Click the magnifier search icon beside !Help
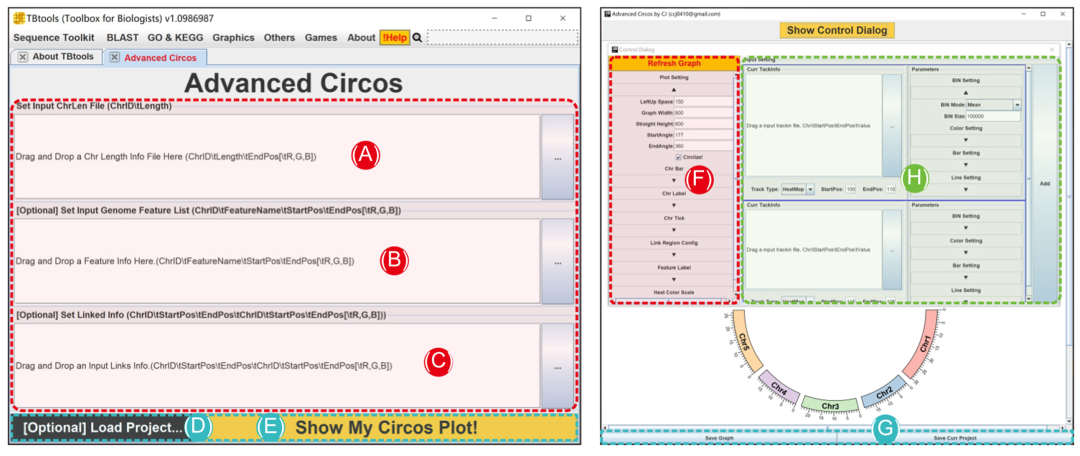Screen dimensions: 1080x456 click(x=417, y=38)
